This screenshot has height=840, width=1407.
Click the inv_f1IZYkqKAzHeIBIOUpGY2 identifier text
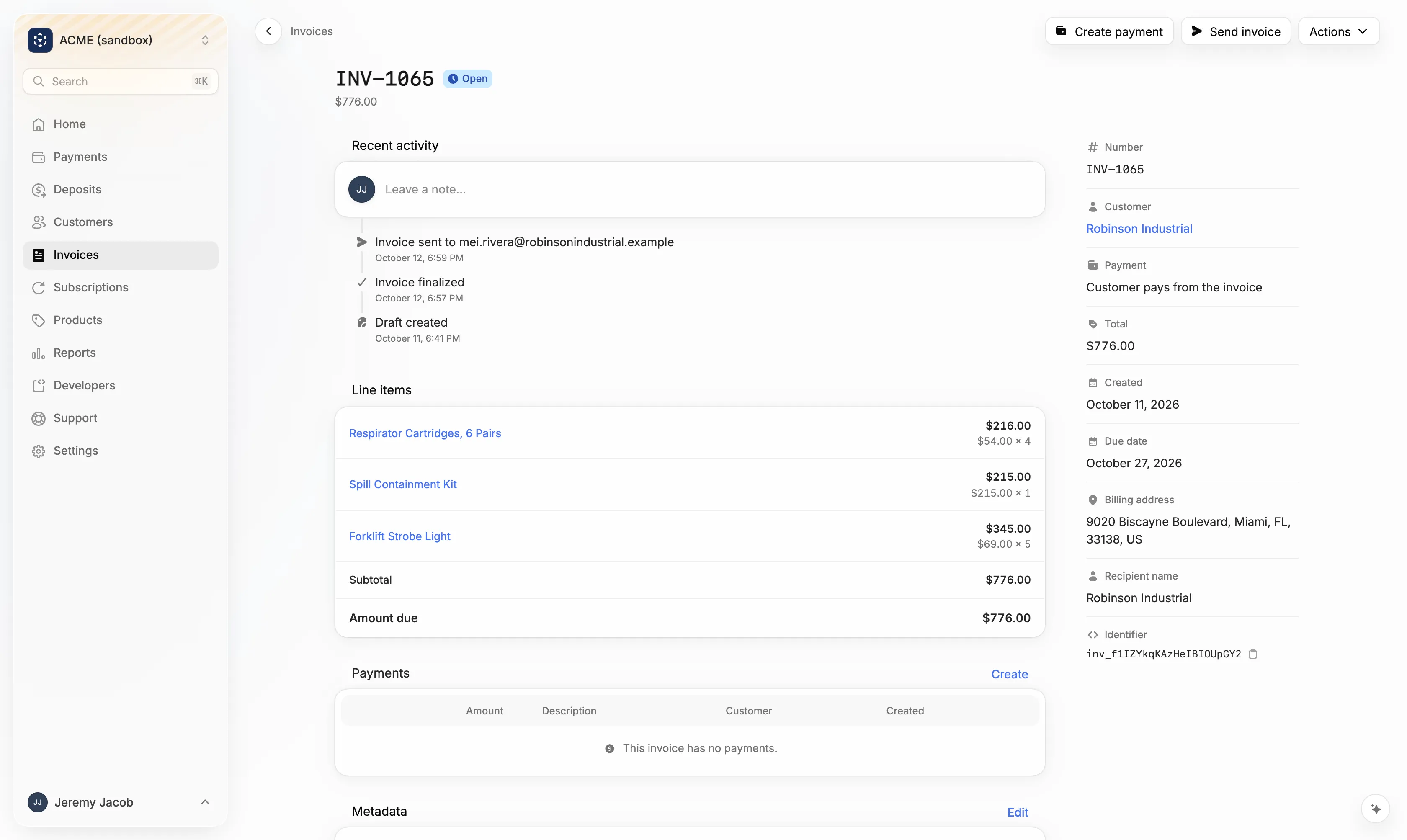(1163, 654)
